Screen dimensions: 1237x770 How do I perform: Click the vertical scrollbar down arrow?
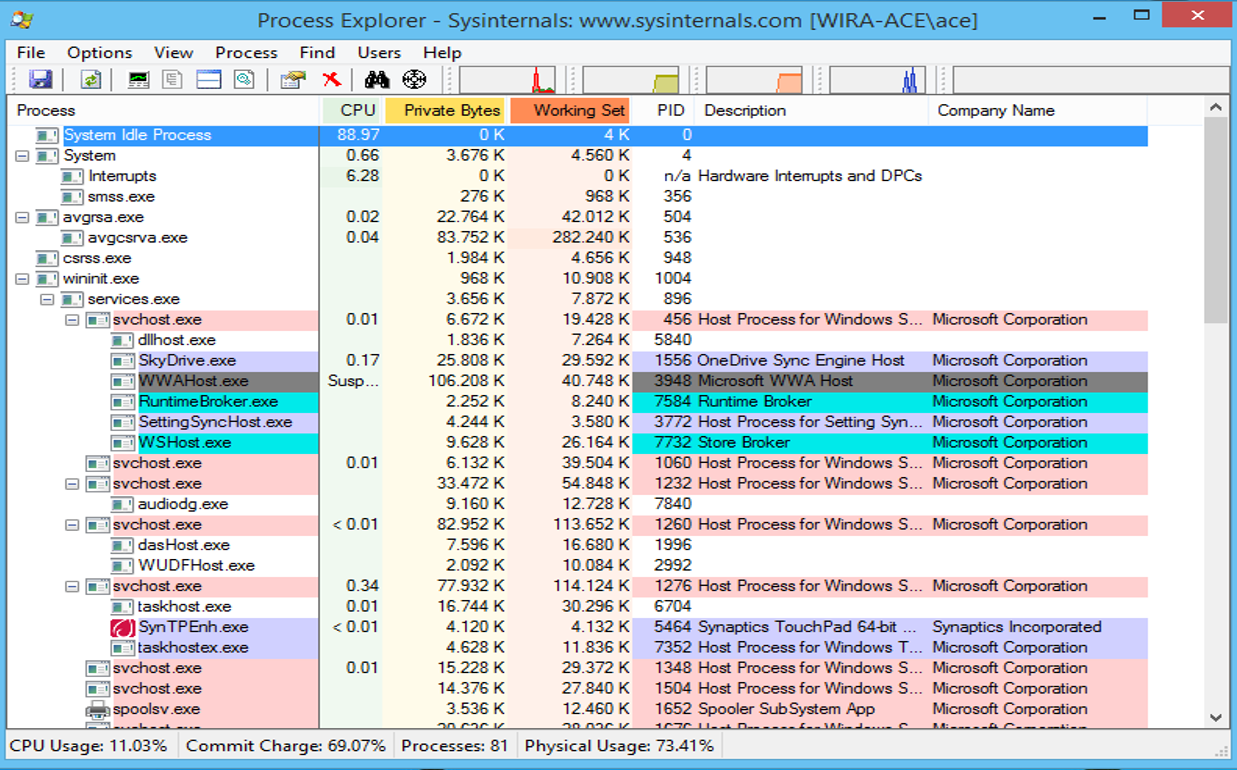click(1216, 718)
